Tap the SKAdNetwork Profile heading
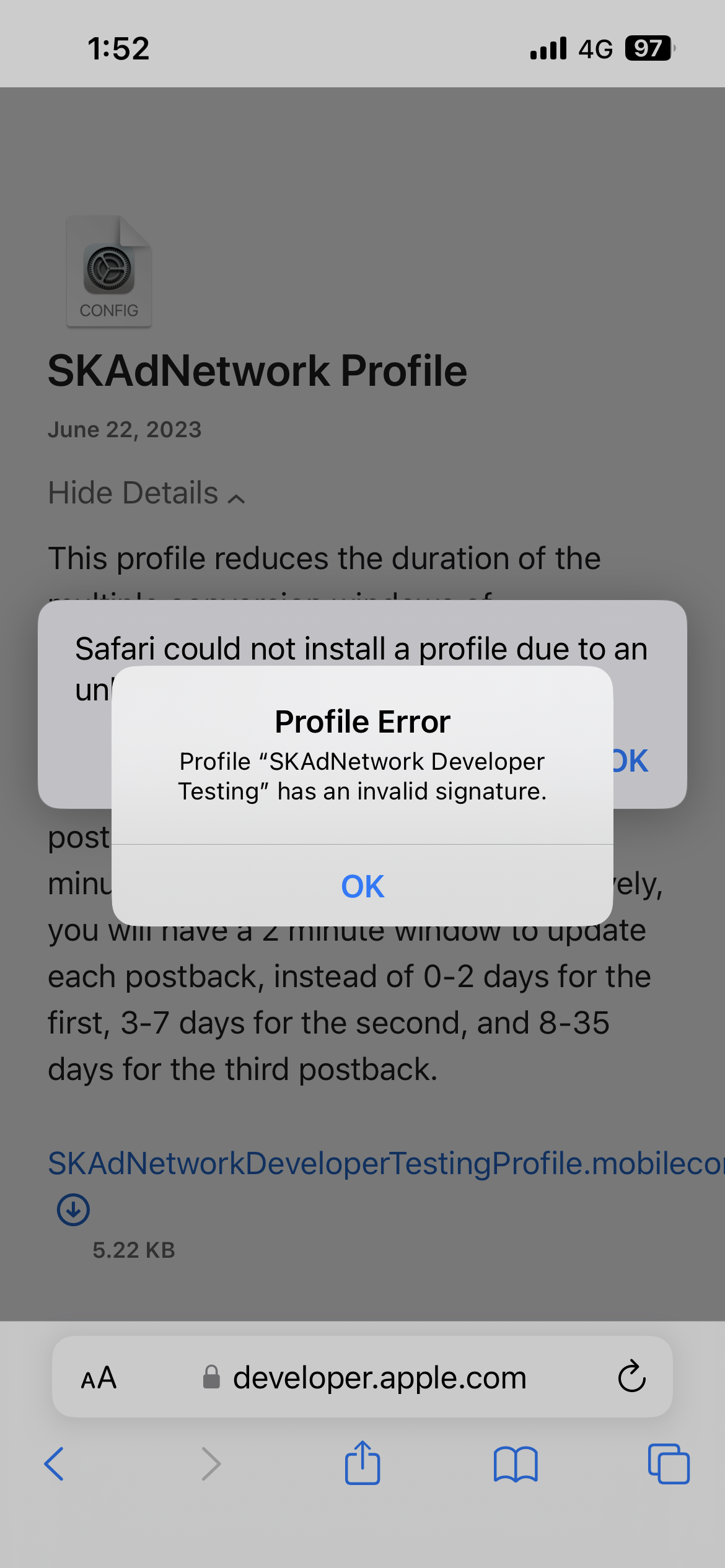 pyautogui.click(x=258, y=371)
